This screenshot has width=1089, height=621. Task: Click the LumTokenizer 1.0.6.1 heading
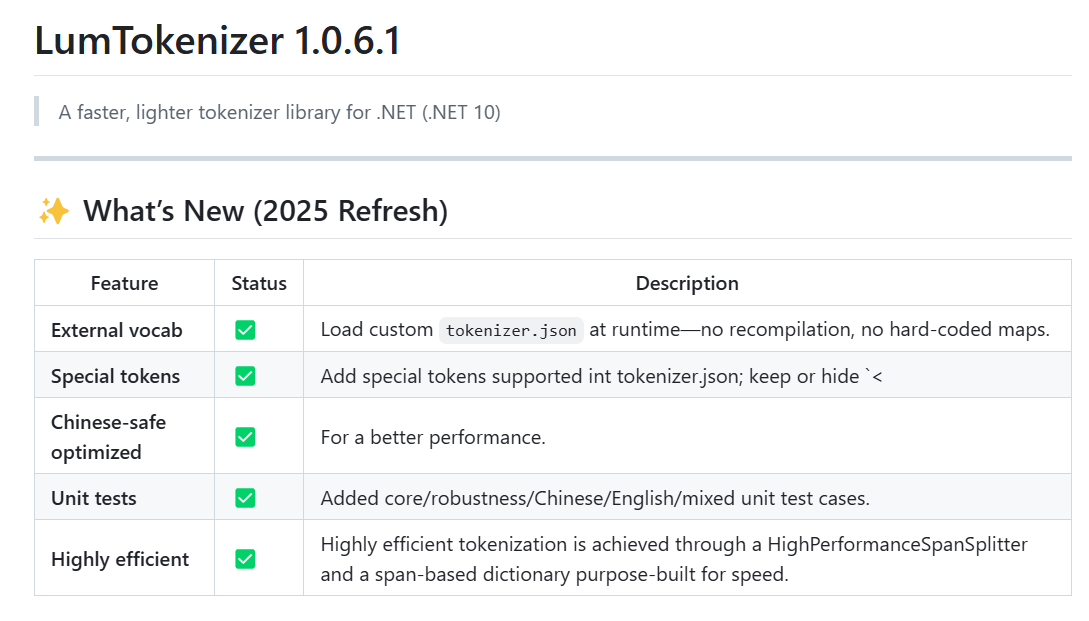tap(218, 41)
